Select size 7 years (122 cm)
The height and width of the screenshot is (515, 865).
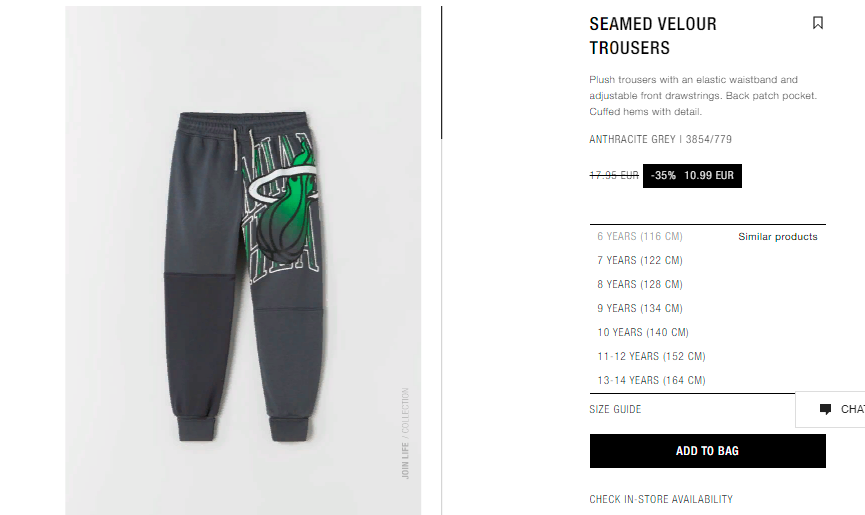point(639,260)
